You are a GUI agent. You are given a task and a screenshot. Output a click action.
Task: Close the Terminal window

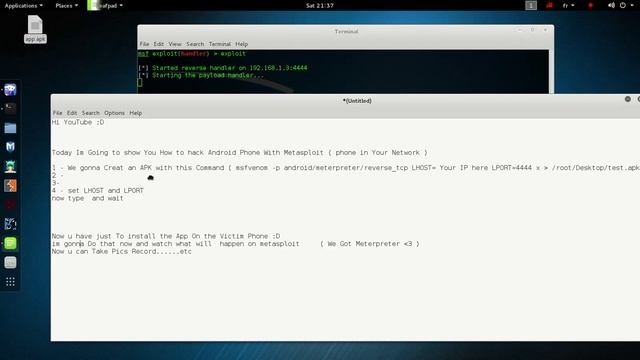point(545,30)
